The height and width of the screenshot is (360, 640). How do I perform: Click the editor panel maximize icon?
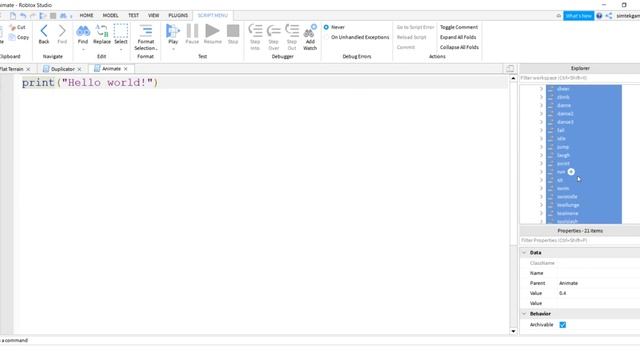coord(510,69)
